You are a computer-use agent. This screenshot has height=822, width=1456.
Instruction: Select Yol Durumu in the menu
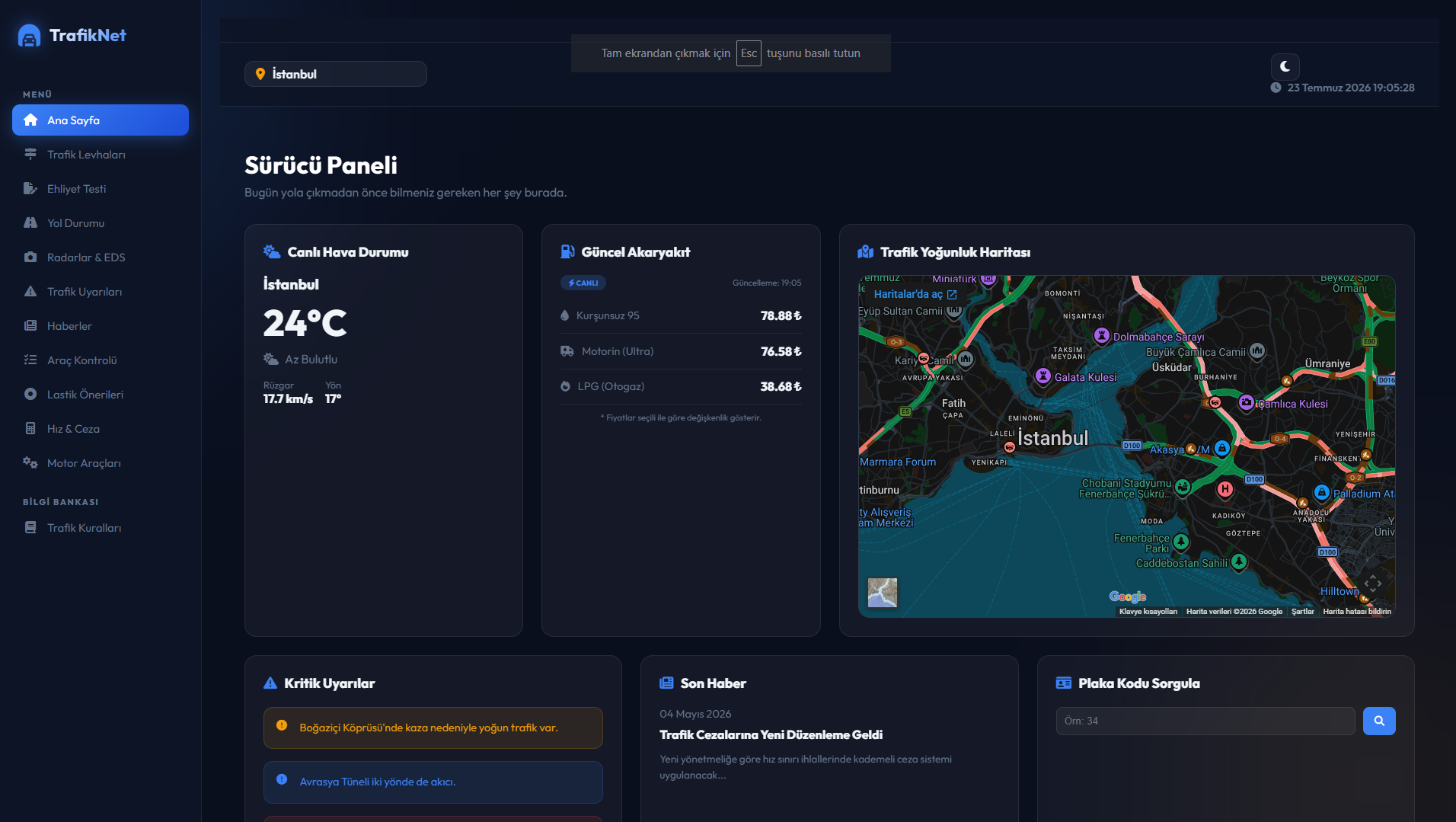click(x=101, y=223)
